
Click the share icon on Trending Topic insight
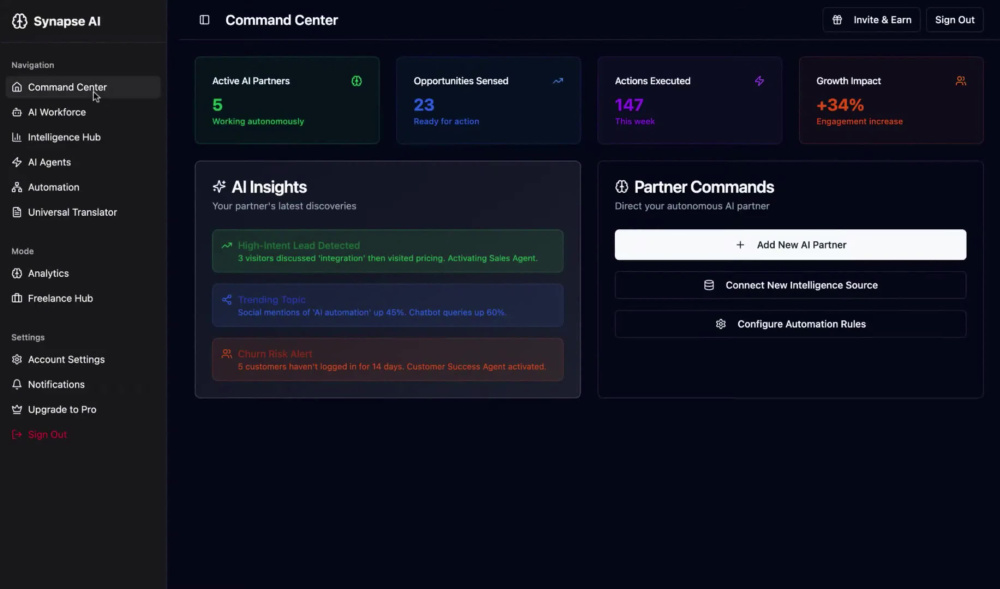226,300
